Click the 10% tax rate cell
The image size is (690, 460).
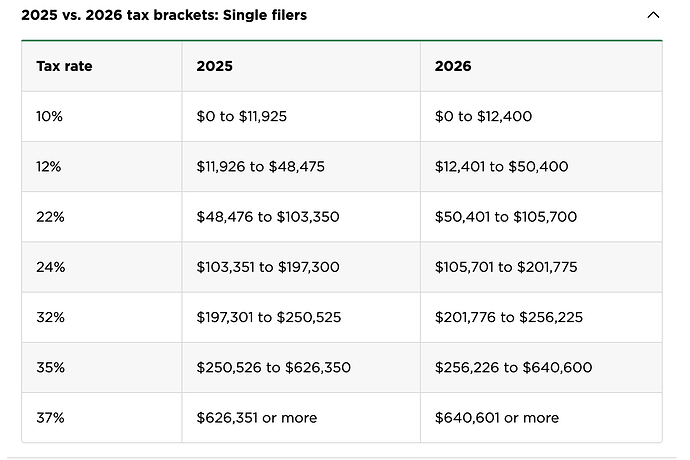point(49,117)
